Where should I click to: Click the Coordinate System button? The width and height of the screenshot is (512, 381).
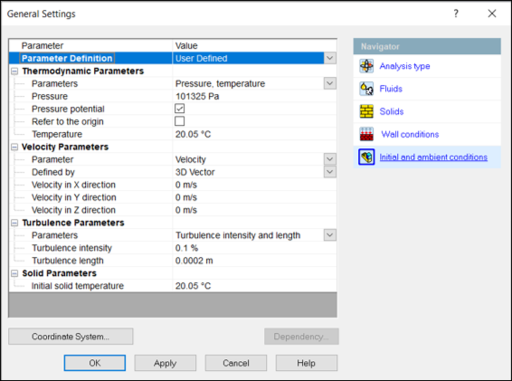[71, 336]
